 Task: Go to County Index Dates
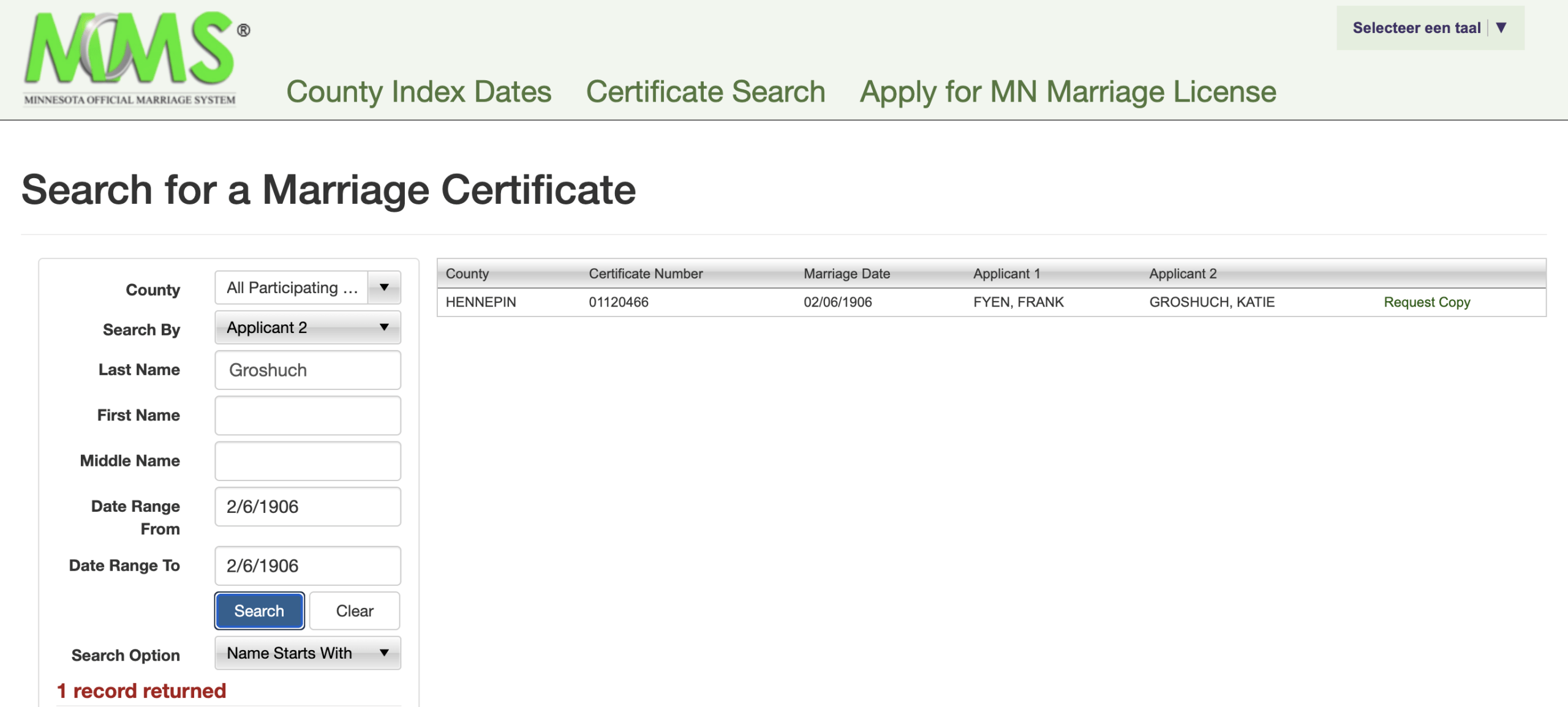418,92
